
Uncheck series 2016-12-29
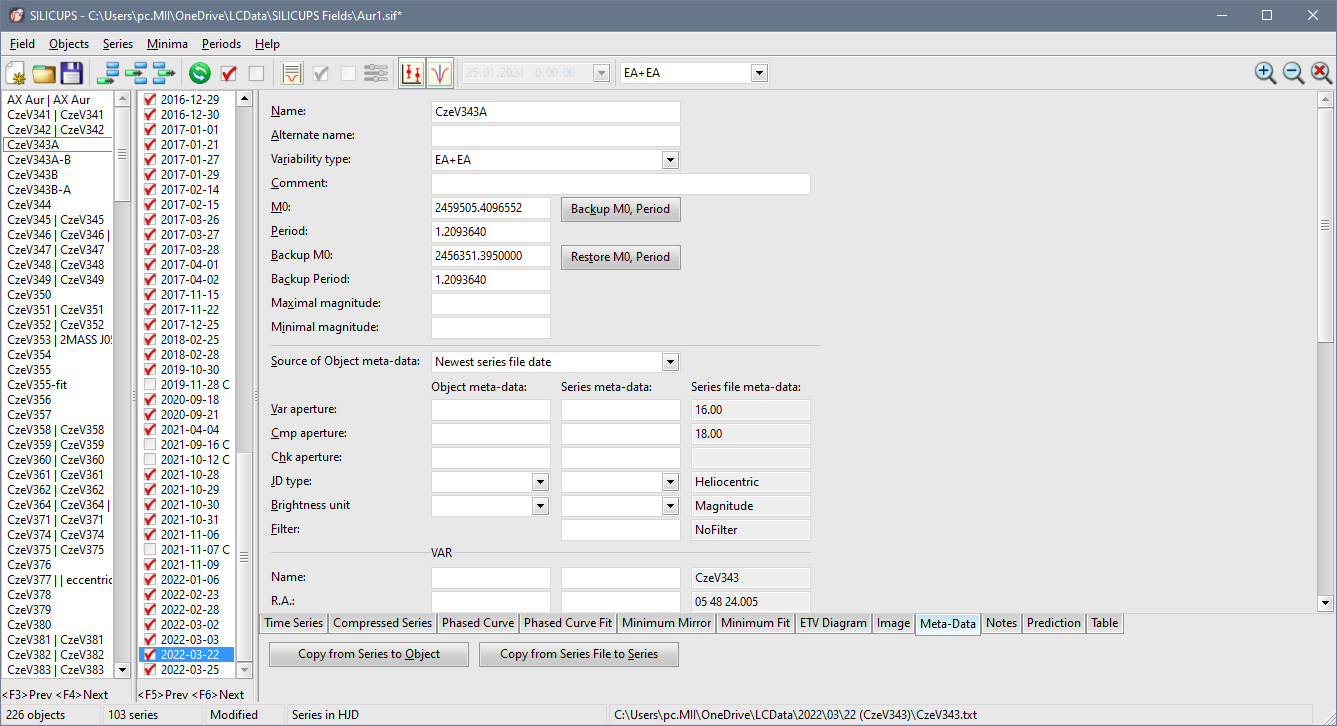pos(150,100)
